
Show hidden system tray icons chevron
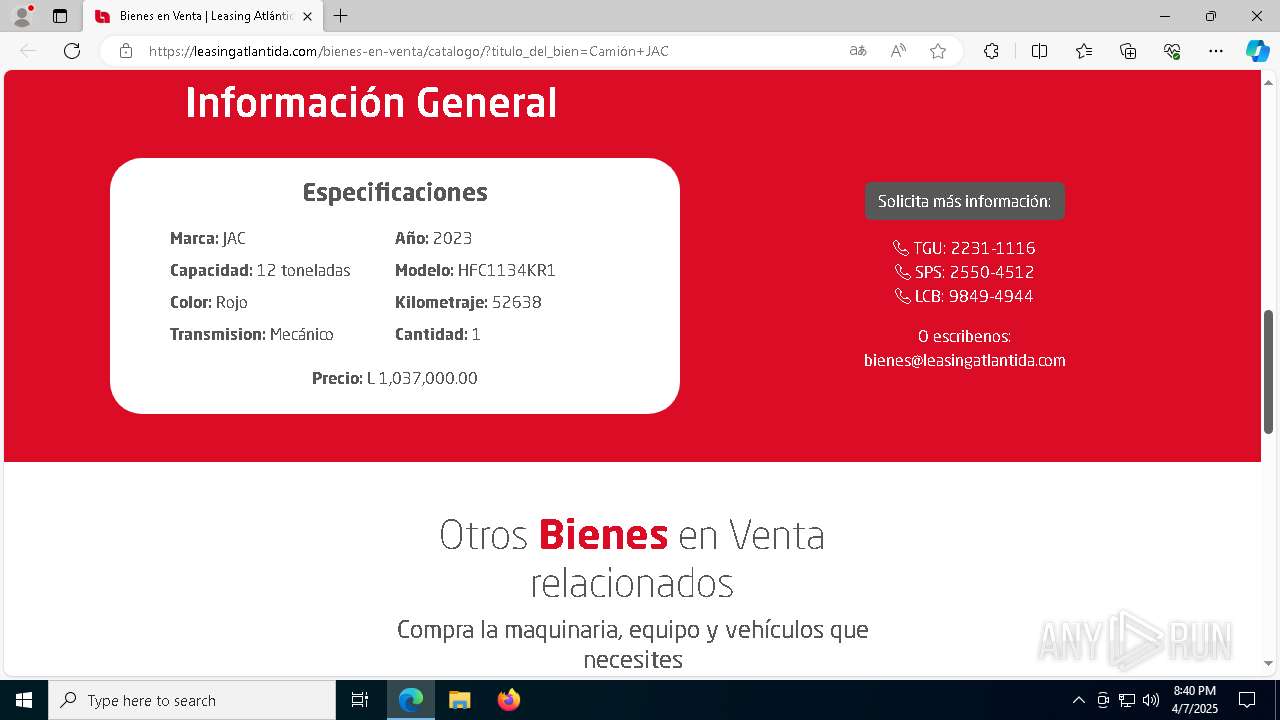click(x=1078, y=700)
